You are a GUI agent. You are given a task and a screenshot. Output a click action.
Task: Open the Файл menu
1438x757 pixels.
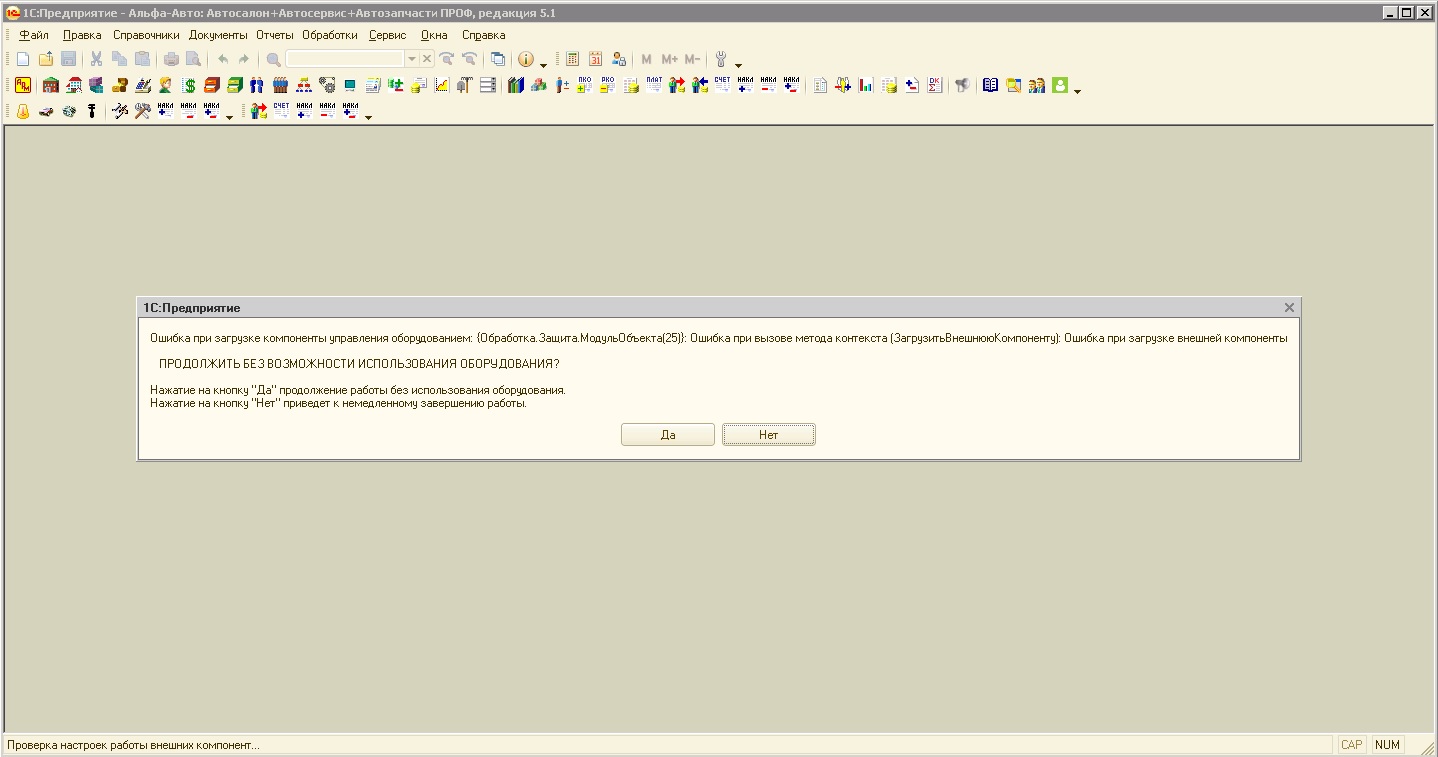[x=34, y=35]
